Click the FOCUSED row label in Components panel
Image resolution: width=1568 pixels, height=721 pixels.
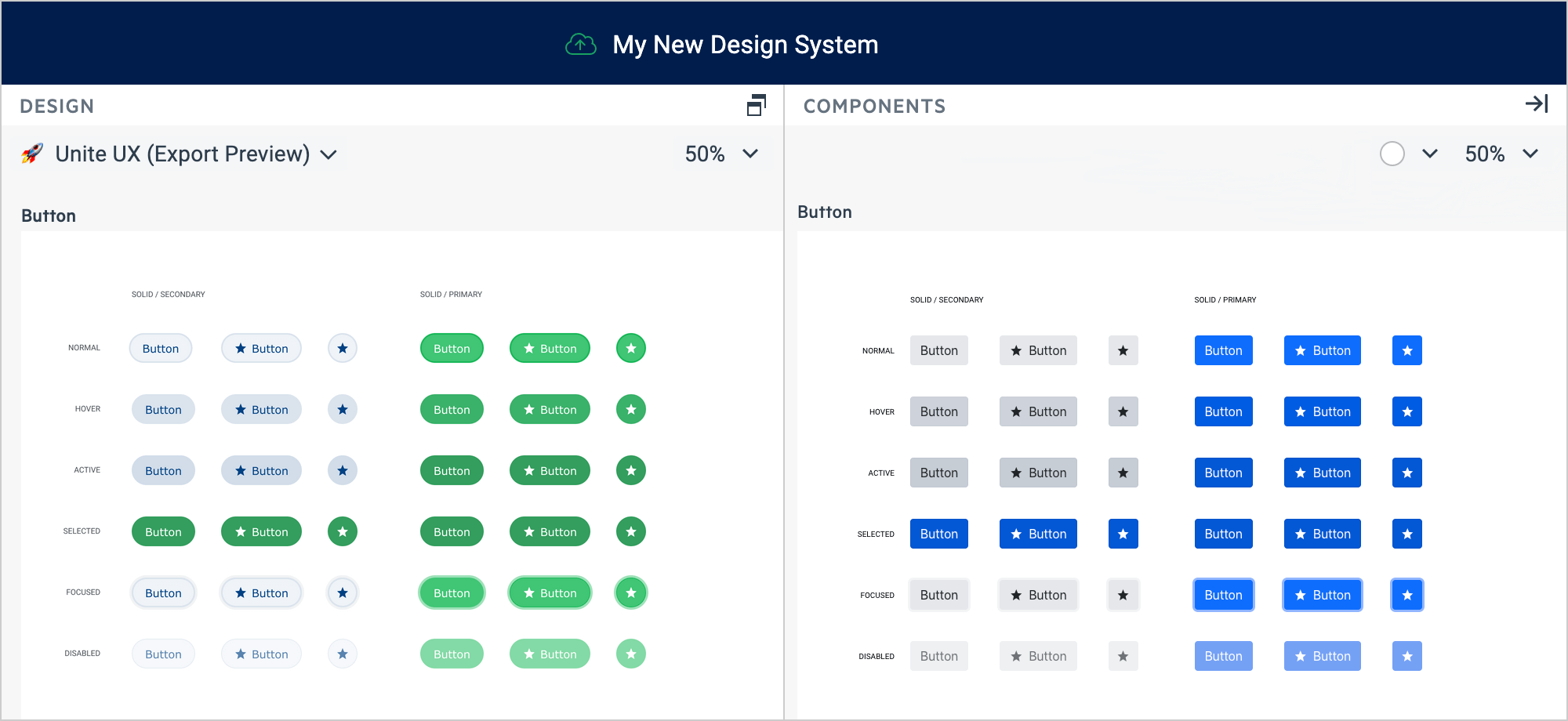877,596
